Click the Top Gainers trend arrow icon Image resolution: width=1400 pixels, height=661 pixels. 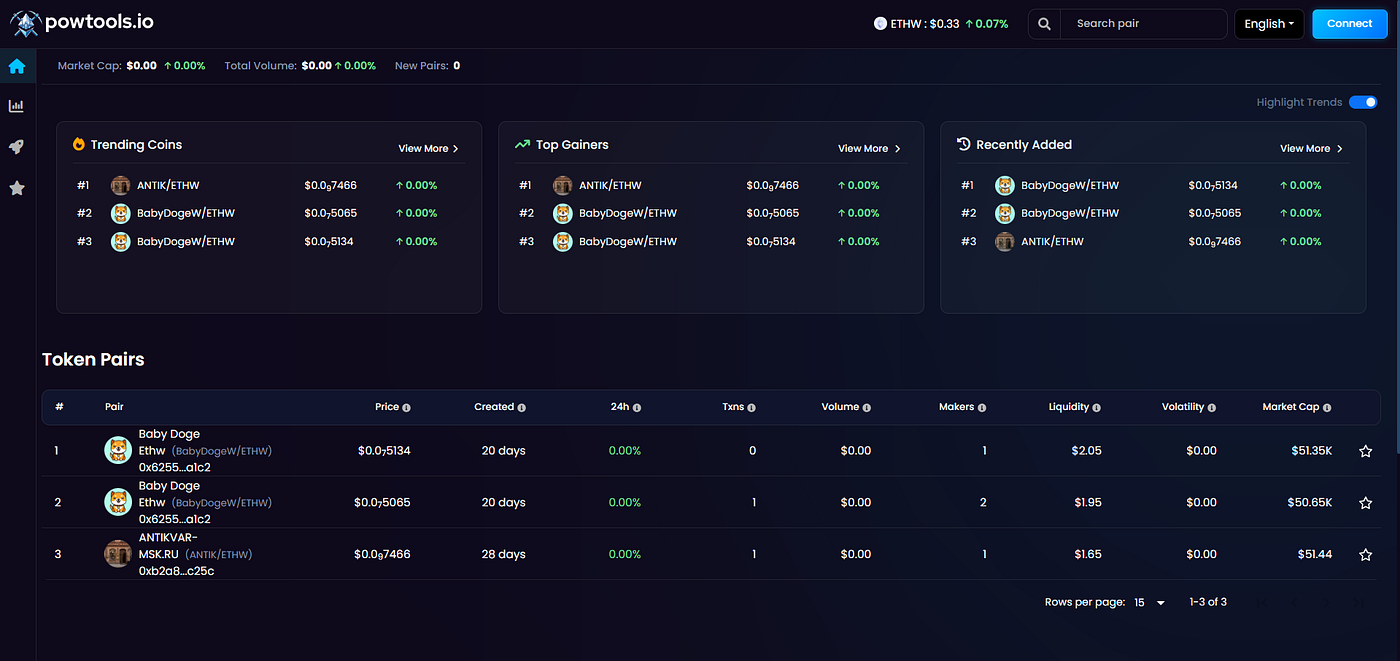pos(522,144)
